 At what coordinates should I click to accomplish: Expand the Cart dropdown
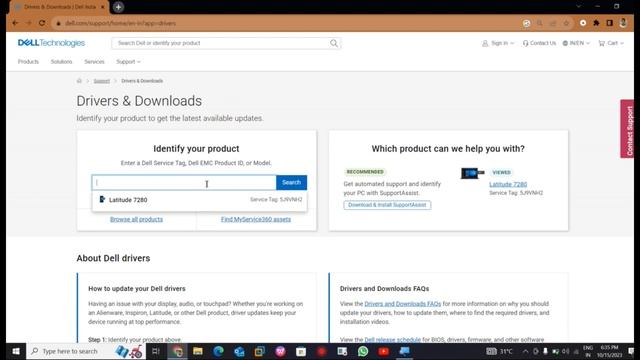coord(611,43)
